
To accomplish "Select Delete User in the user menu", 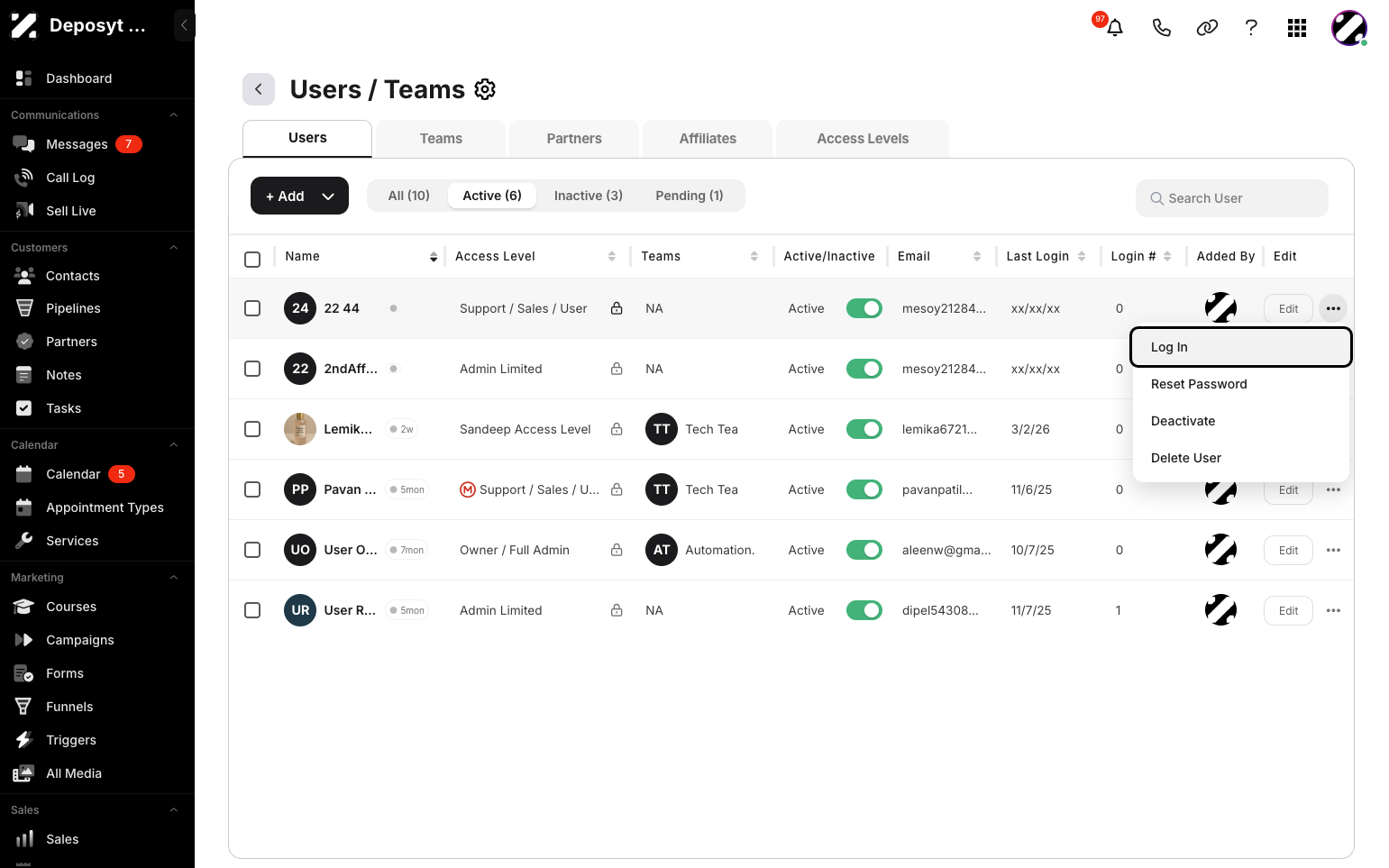I will point(1241,458).
